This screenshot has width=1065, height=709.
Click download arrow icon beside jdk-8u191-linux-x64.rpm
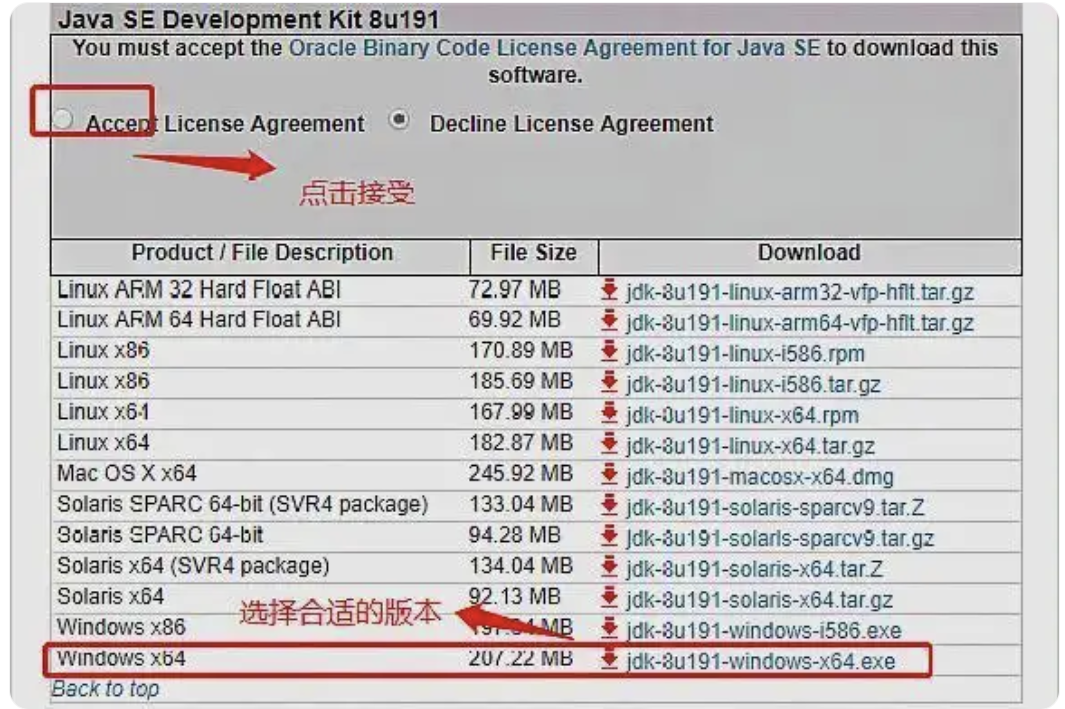[609, 413]
